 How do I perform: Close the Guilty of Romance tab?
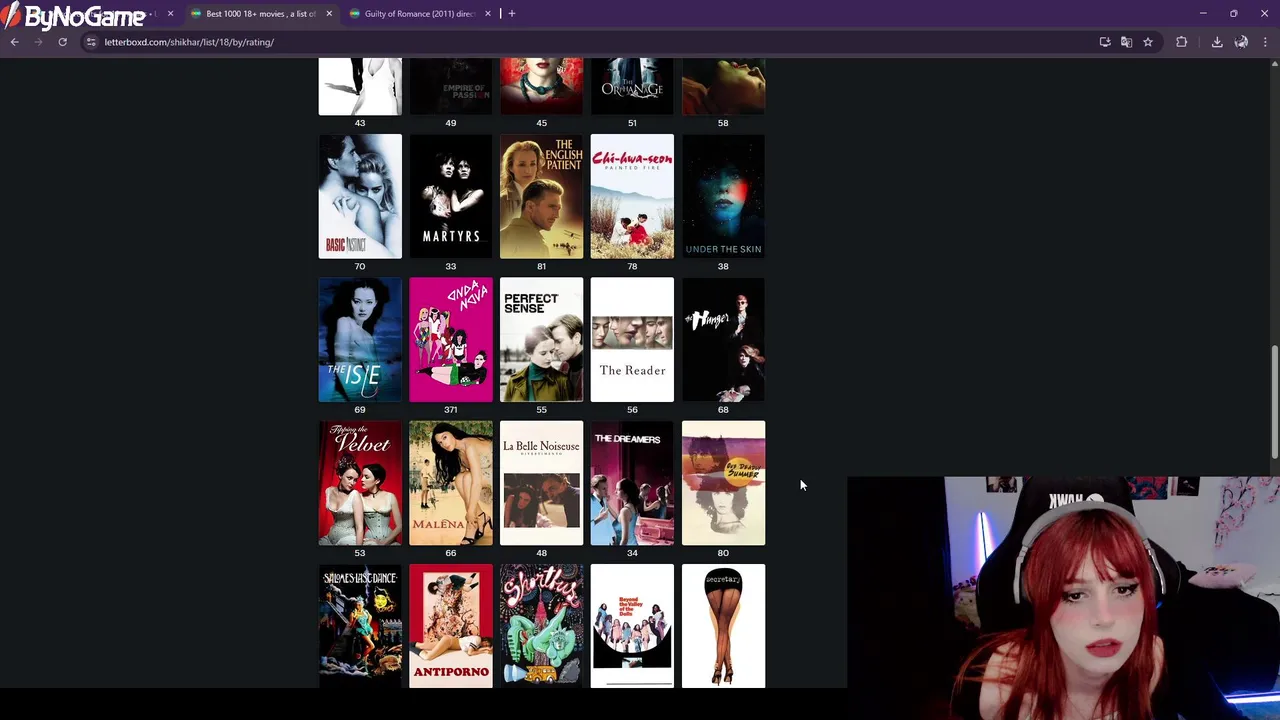point(488,14)
